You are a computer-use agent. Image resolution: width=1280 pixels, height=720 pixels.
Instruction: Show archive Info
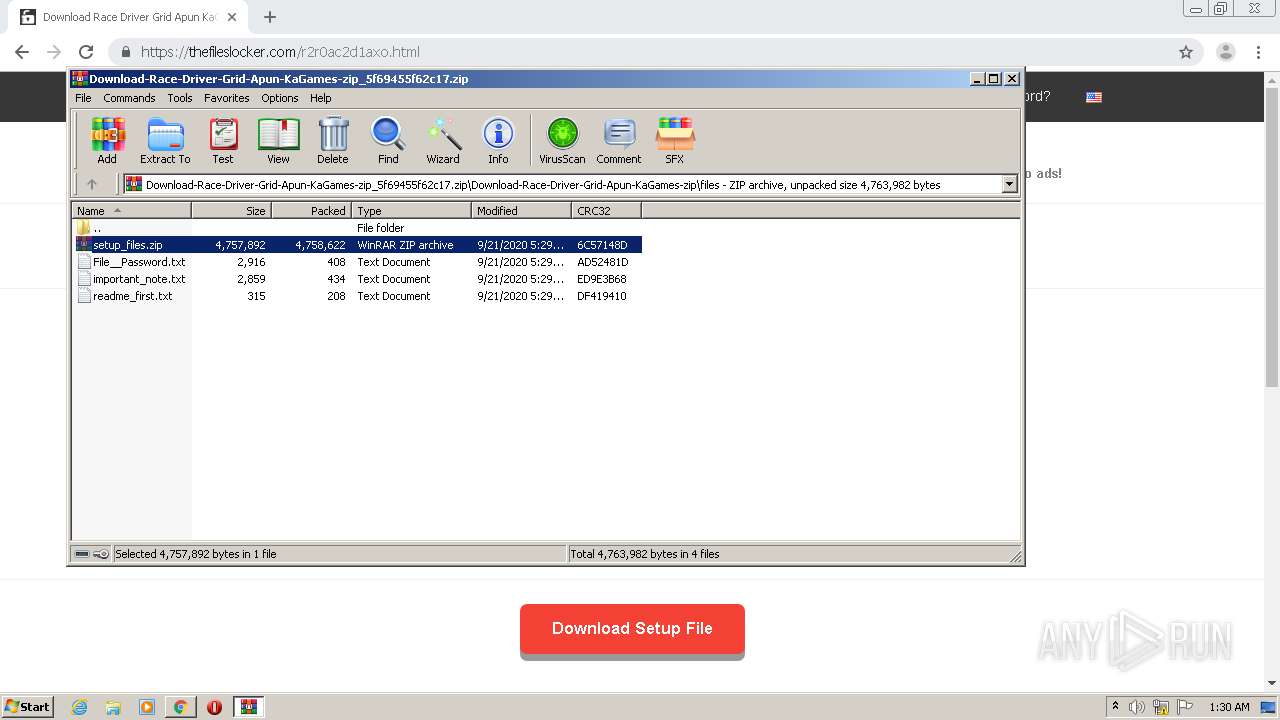pos(498,140)
